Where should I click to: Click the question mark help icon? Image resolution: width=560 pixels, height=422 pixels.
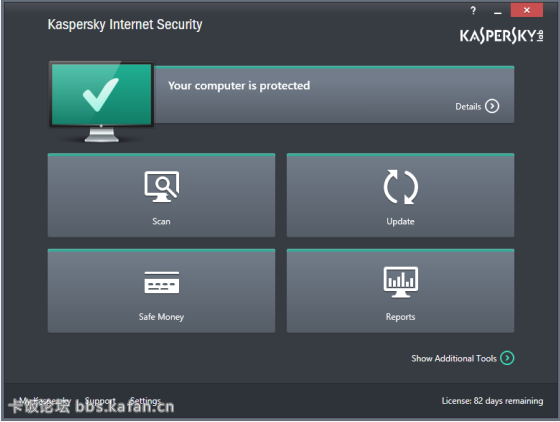(x=473, y=11)
